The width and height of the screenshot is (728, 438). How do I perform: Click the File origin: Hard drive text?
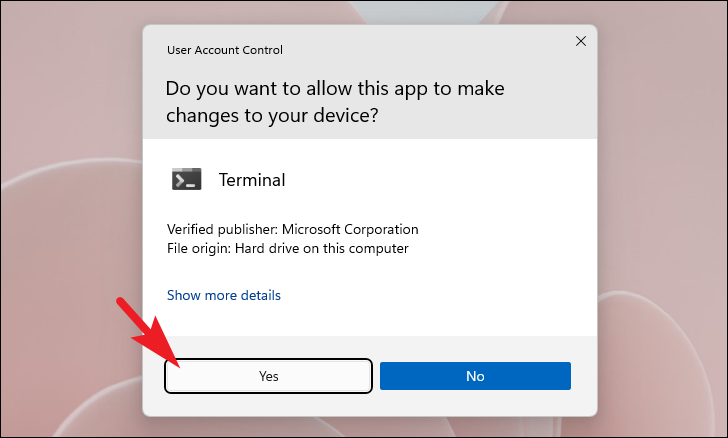(x=287, y=248)
